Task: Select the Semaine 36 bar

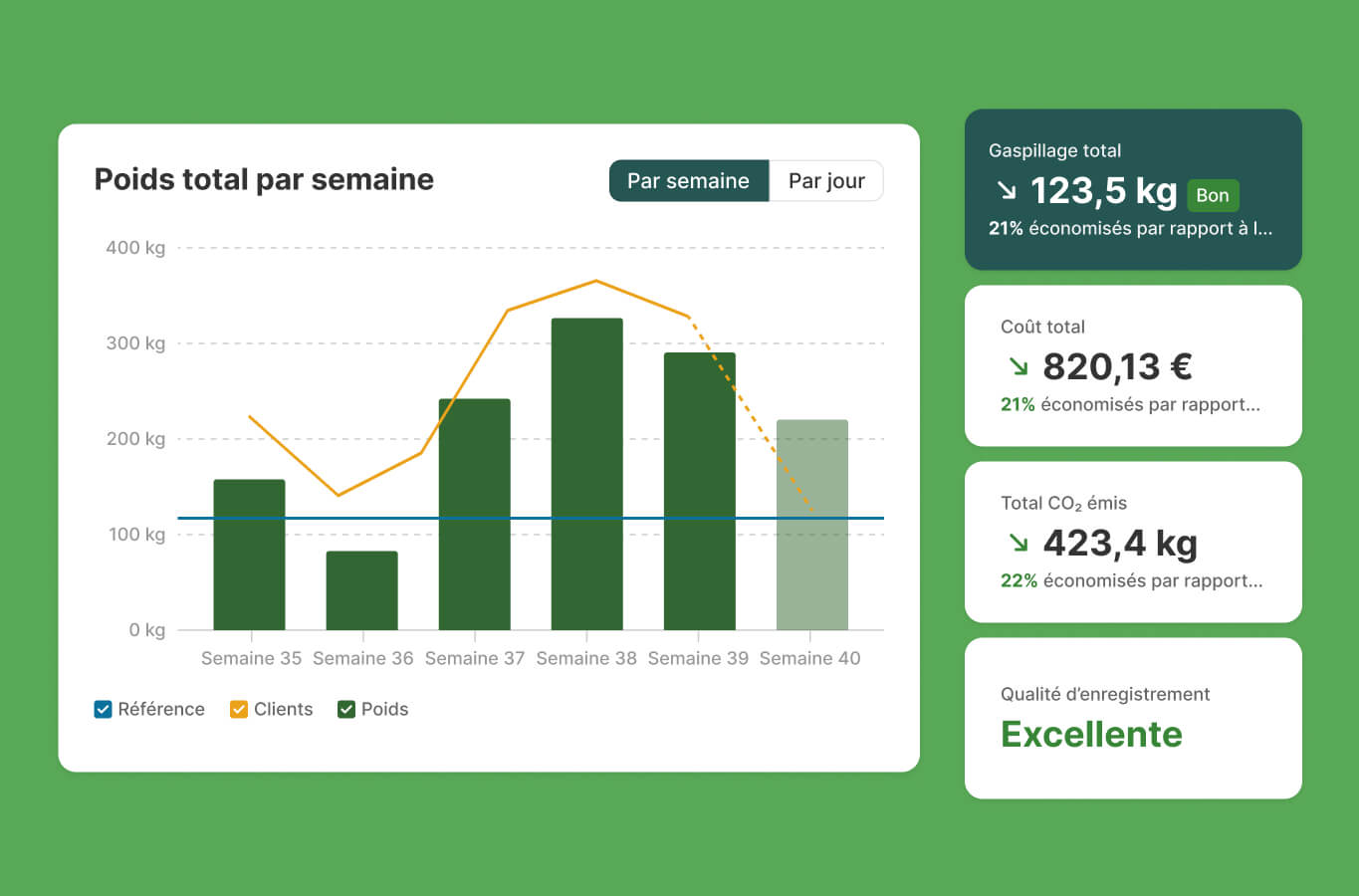Action: point(362,590)
